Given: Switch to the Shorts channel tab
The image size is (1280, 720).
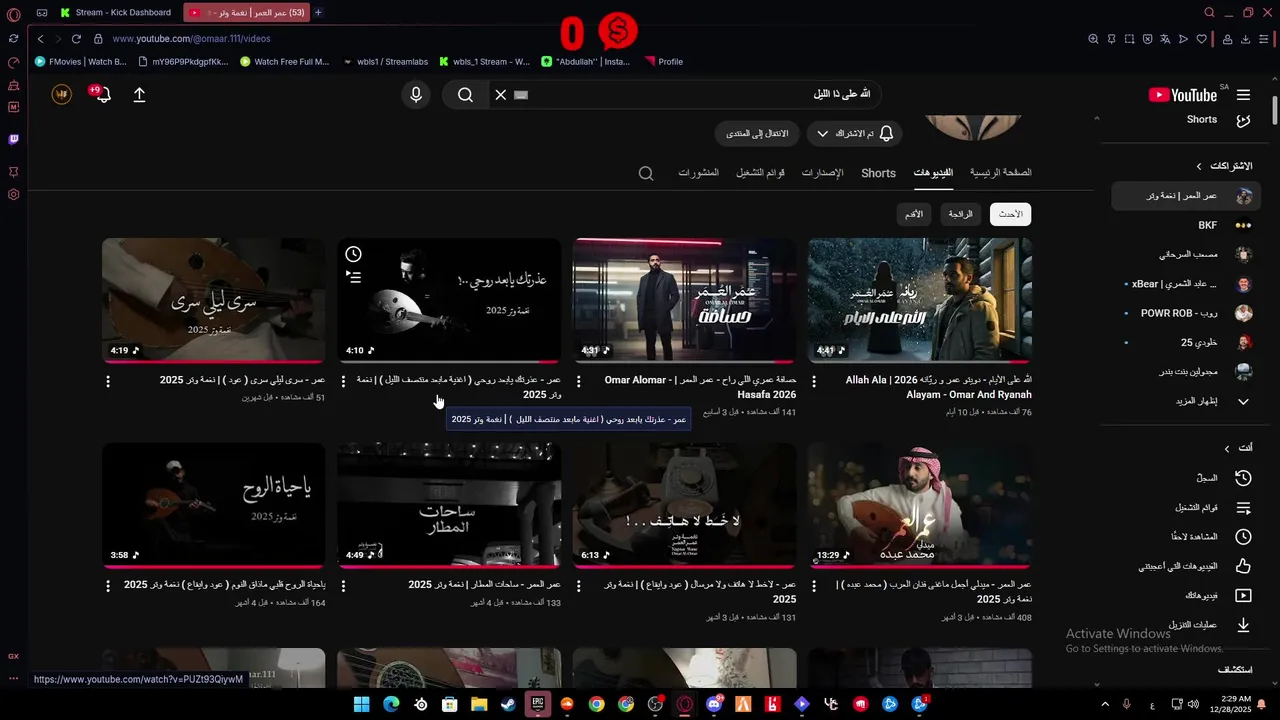Looking at the screenshot, I should [878, 173].
